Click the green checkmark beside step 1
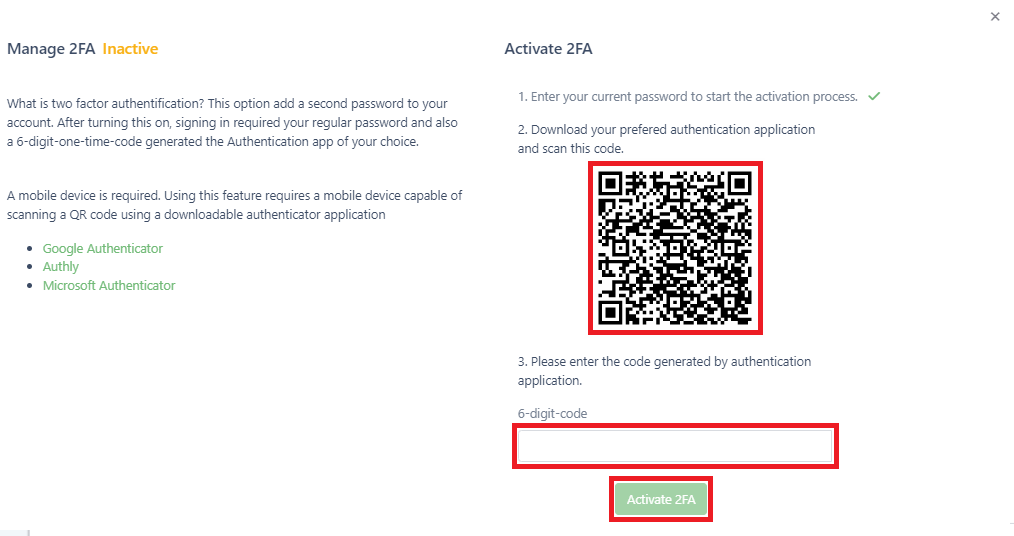 pyautogui.click(x=874, y=96)
